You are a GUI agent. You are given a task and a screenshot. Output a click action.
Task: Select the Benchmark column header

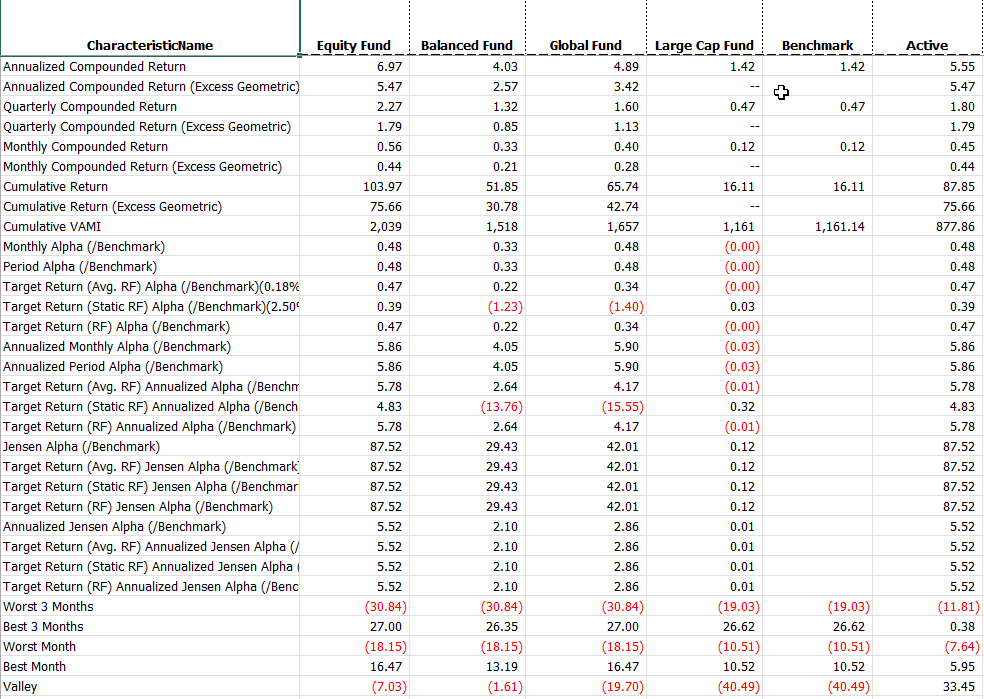[817, 45]
